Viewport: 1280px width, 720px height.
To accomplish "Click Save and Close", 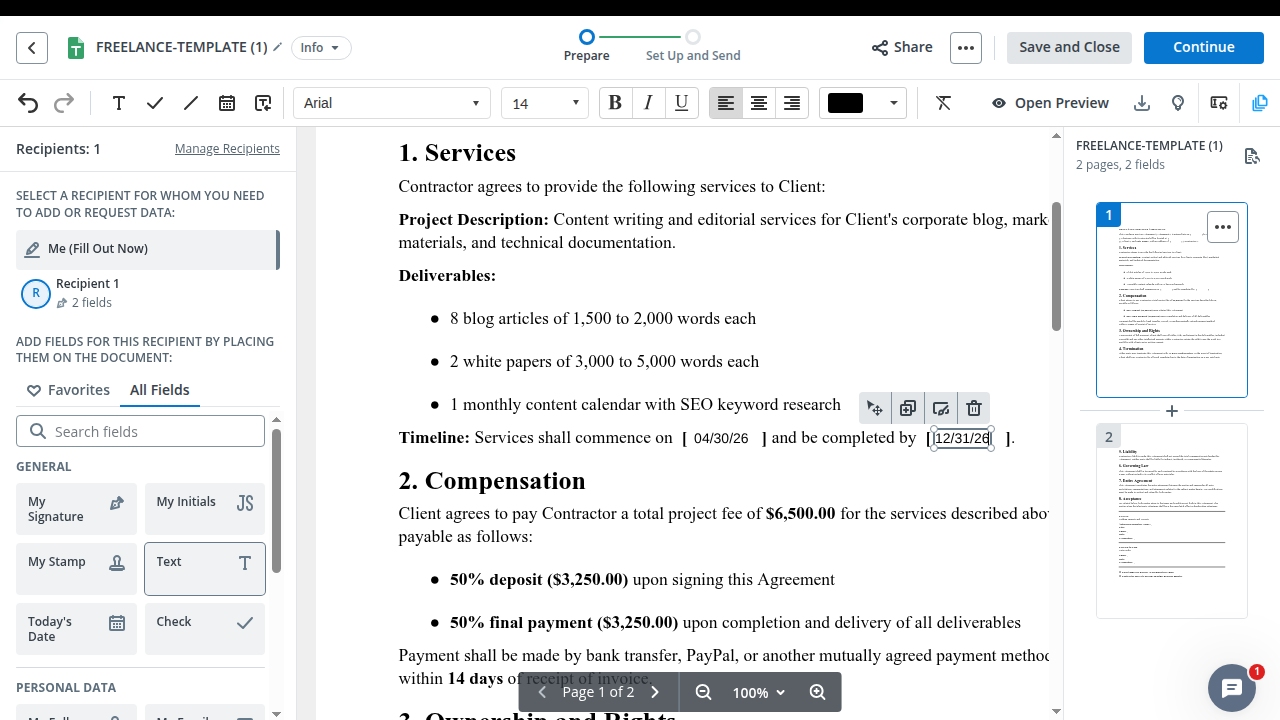I will (x=1069, y=47).
